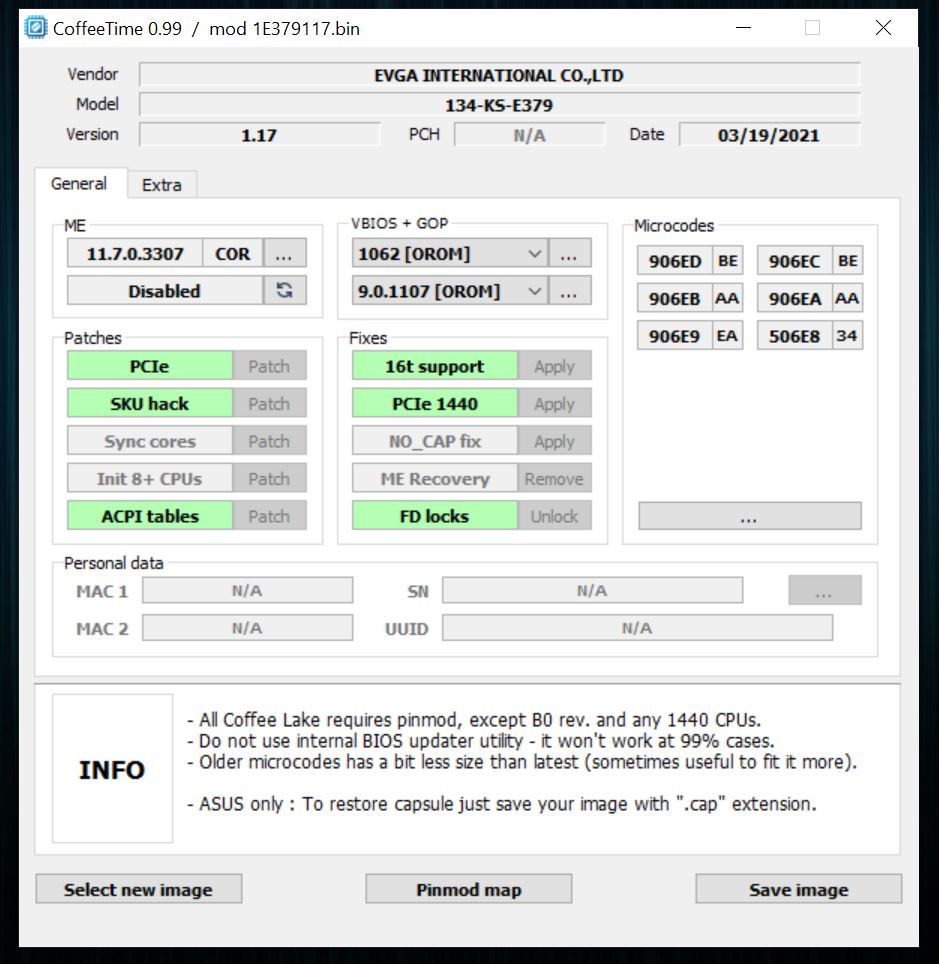The width and height of the screenshot is (939, 964).
Task: Select the General tab
Action: pyautogui.click(x=79, y=183)
